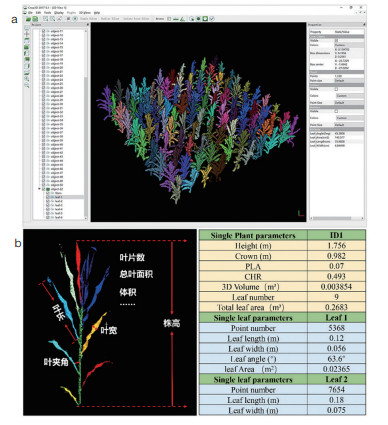Click the checkmark icon at toolbar's right end
This screenshot has width=388, height=425.
click(212, 19)
